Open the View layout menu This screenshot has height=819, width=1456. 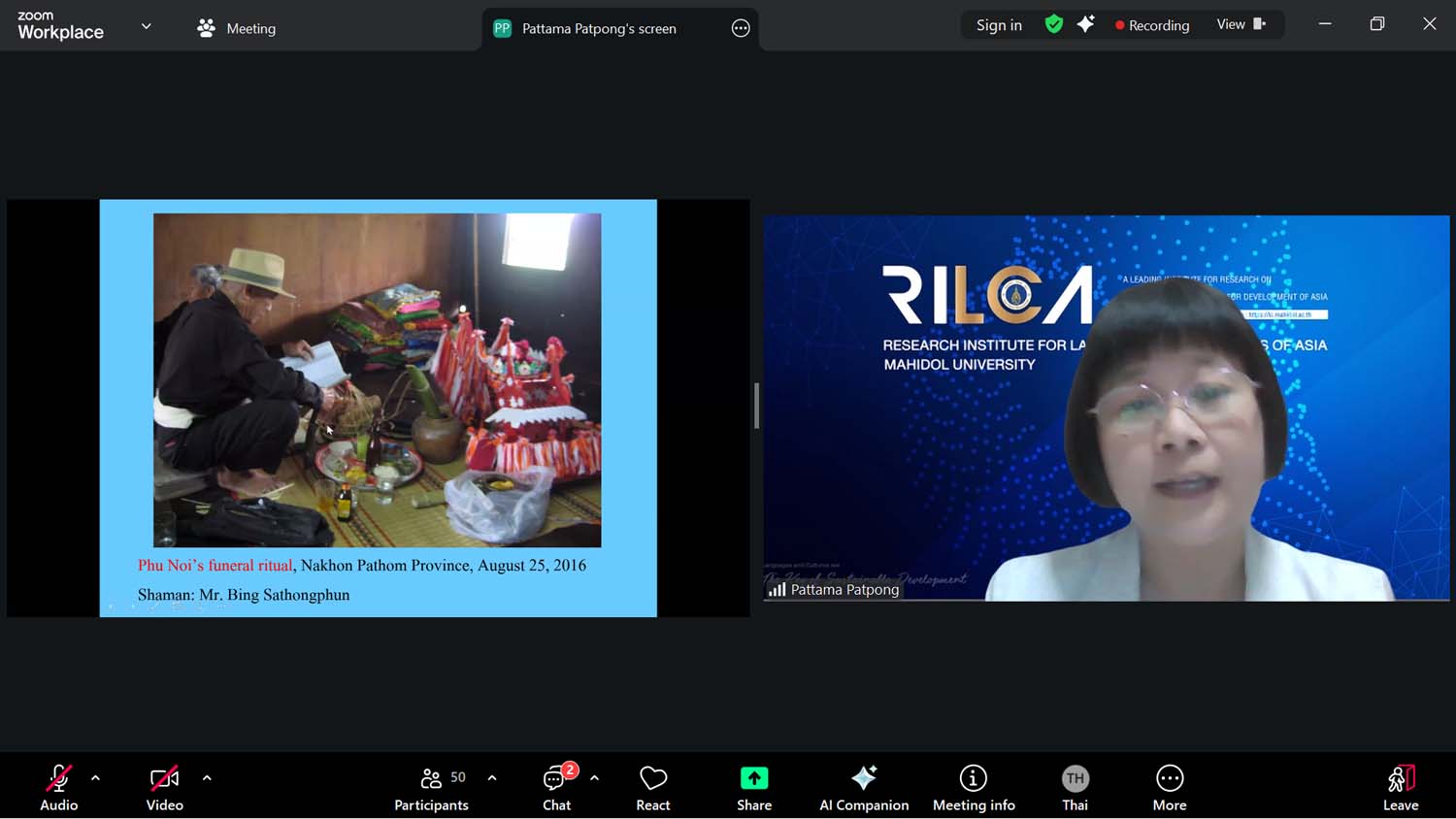[1241, 24]
